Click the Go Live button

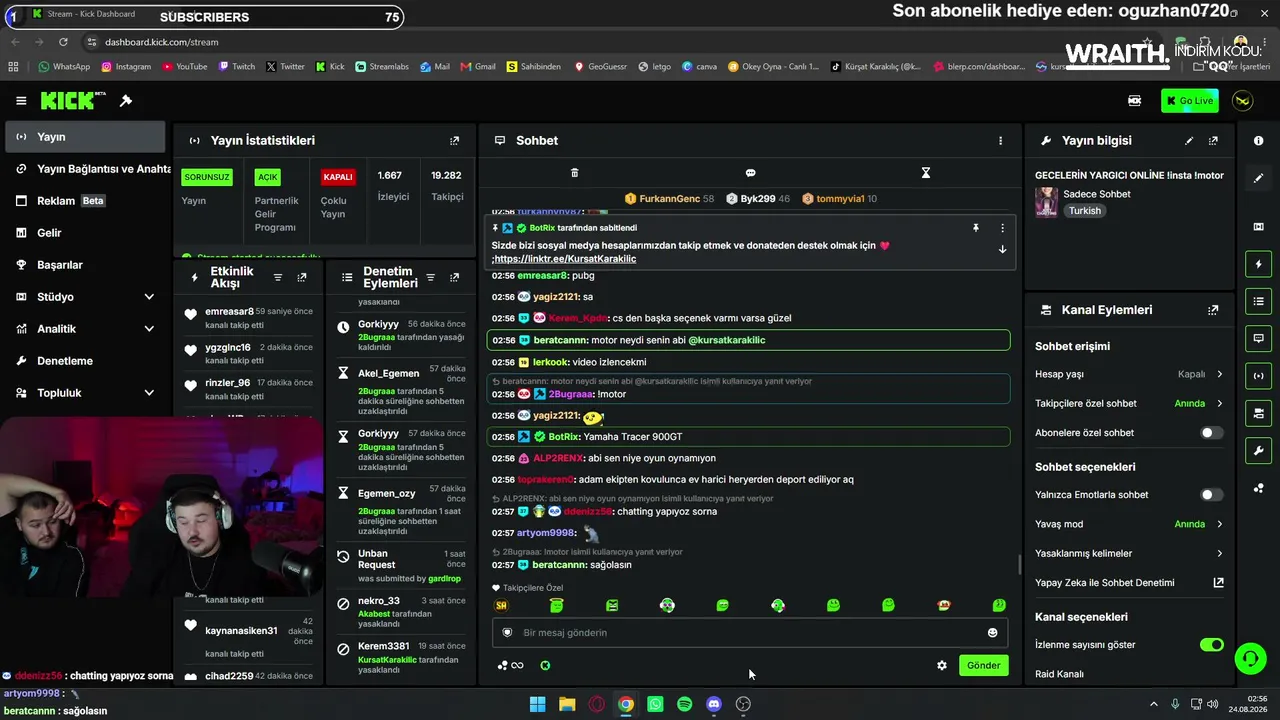coord(1190,101)
